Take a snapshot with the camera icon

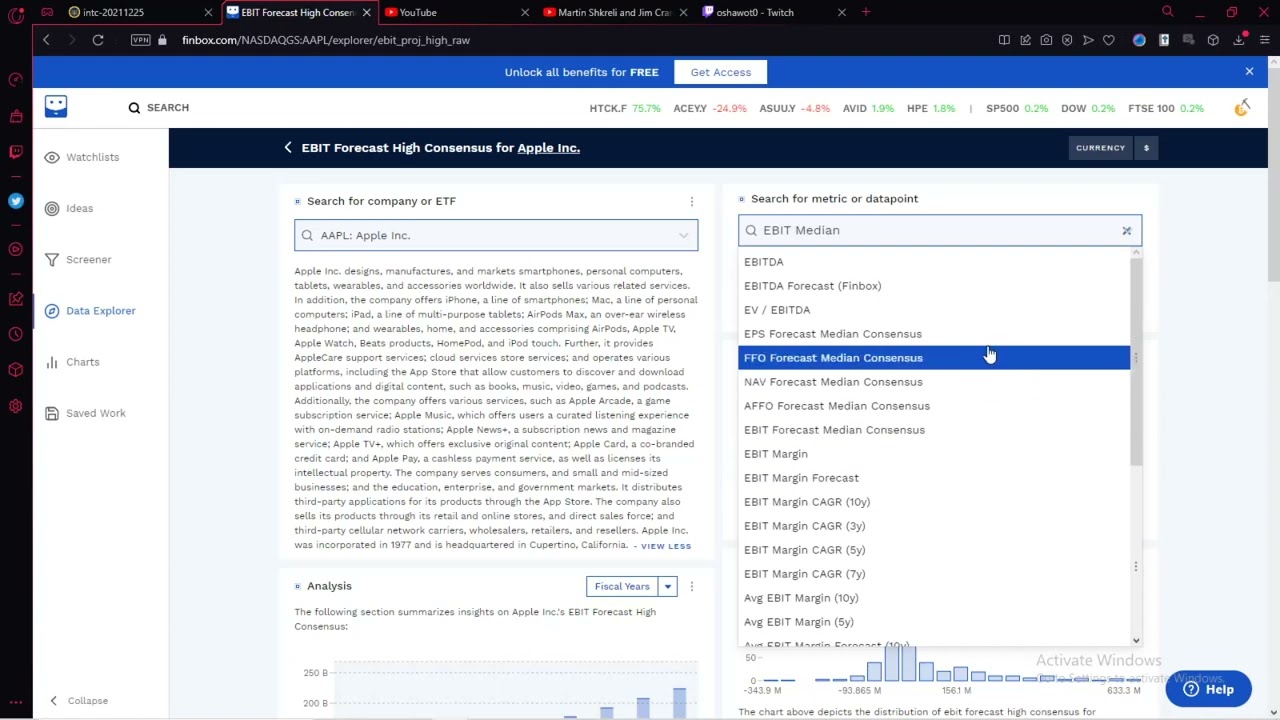coord(1046,40)
